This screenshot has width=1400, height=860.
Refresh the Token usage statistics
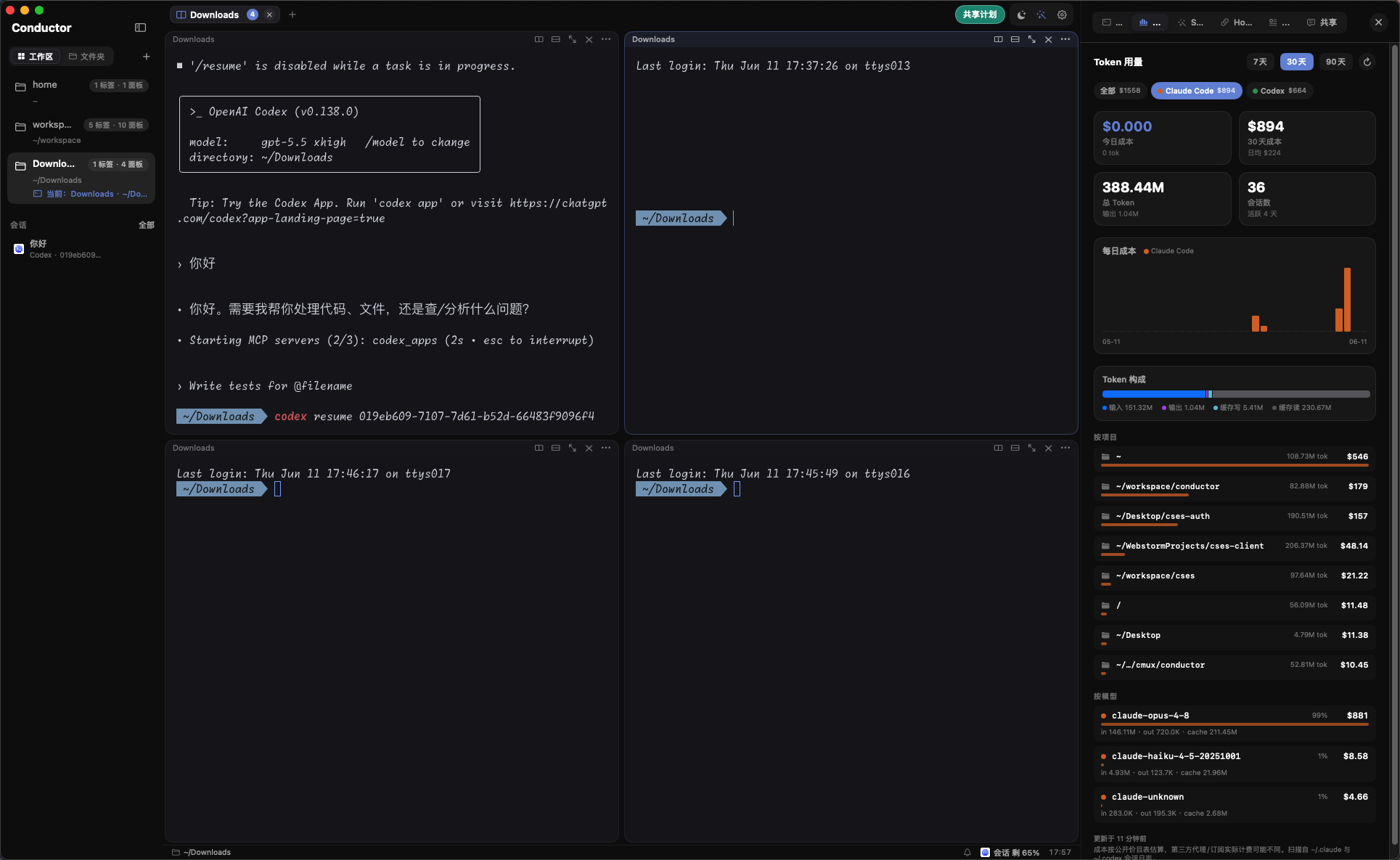click(1367, 62)
